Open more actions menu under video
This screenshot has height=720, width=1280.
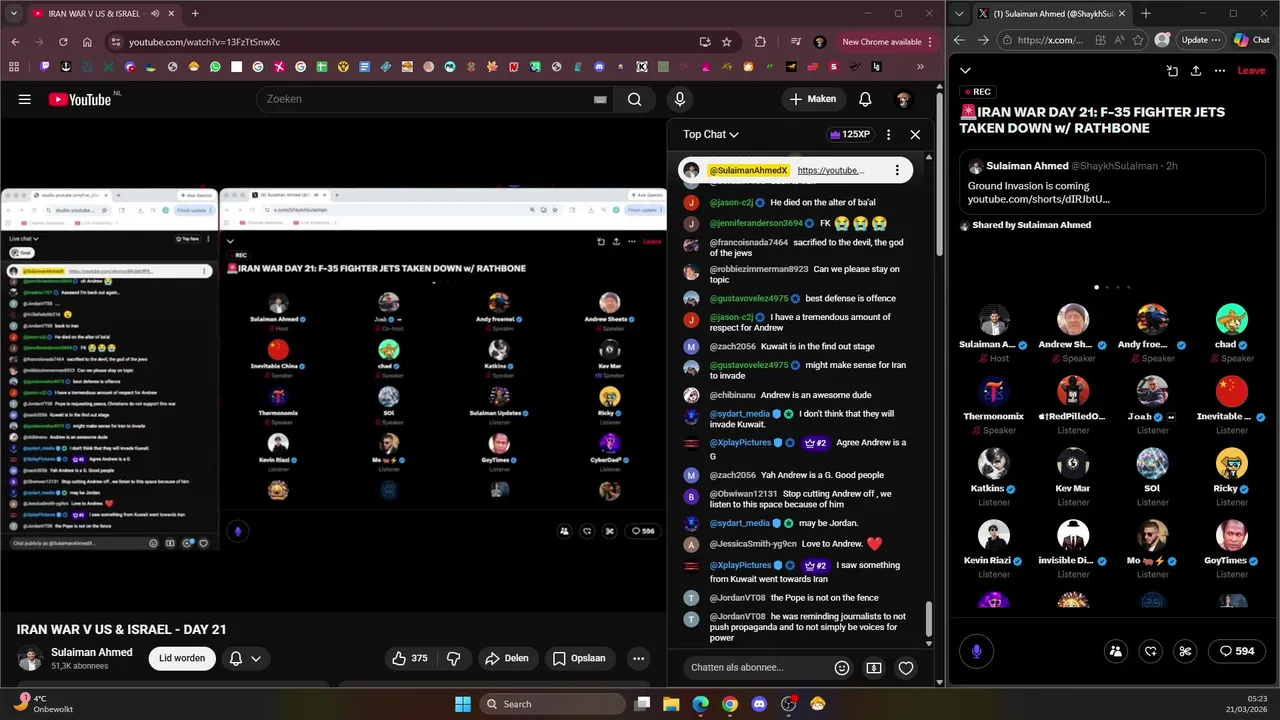click(x=638, y=658)
